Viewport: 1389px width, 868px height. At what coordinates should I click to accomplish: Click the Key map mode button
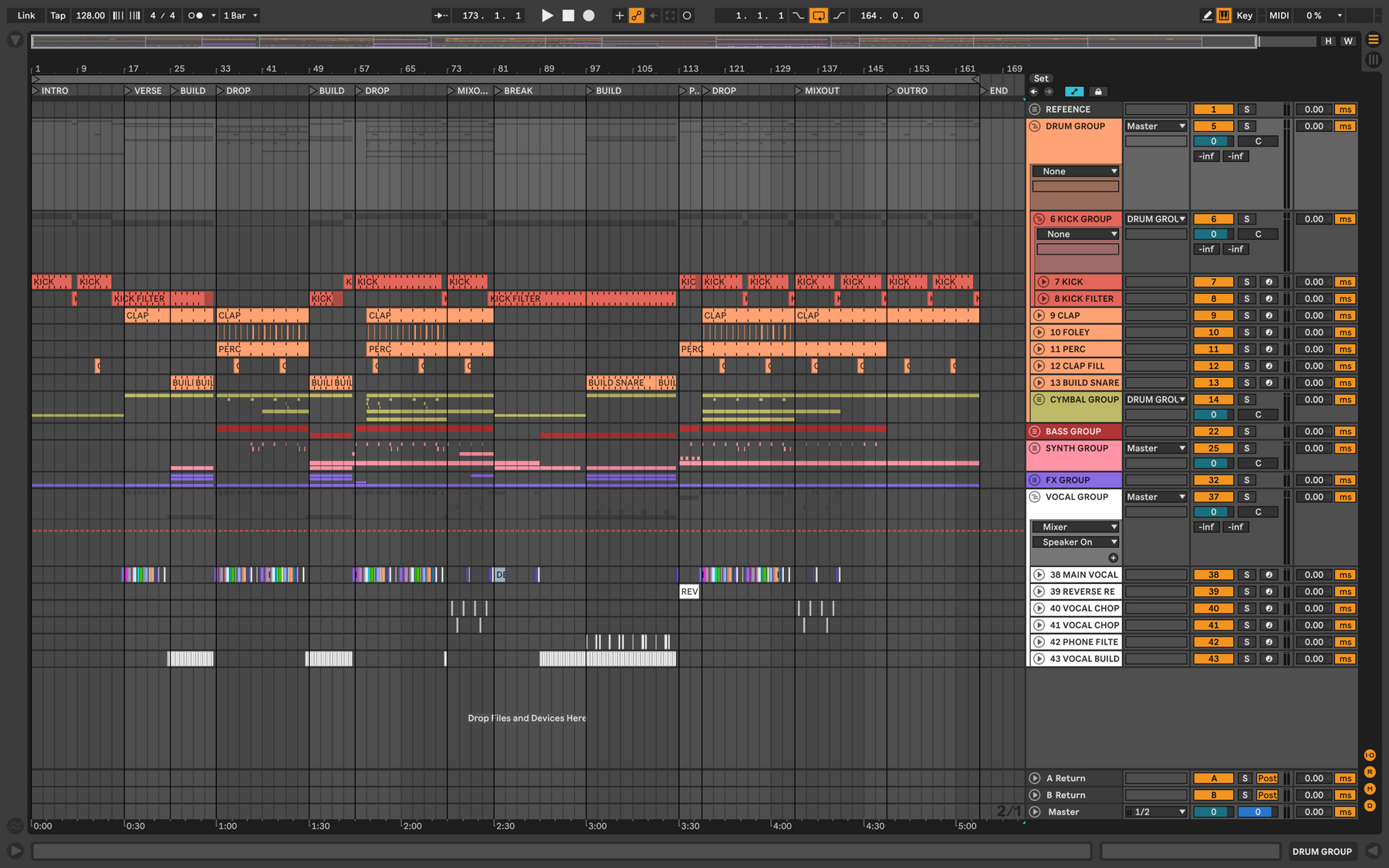(x=1245, y=15)
